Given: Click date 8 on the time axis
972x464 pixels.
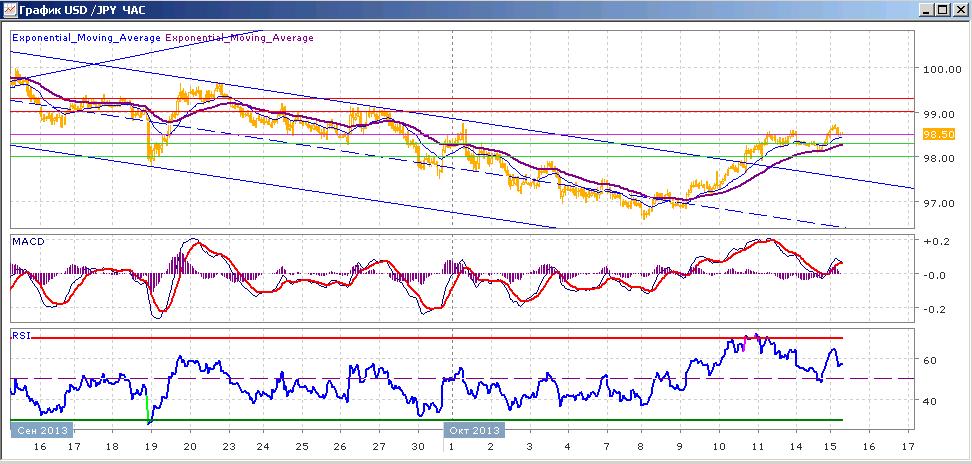Looking at the screenshot, I should click(x=642, y=447).
